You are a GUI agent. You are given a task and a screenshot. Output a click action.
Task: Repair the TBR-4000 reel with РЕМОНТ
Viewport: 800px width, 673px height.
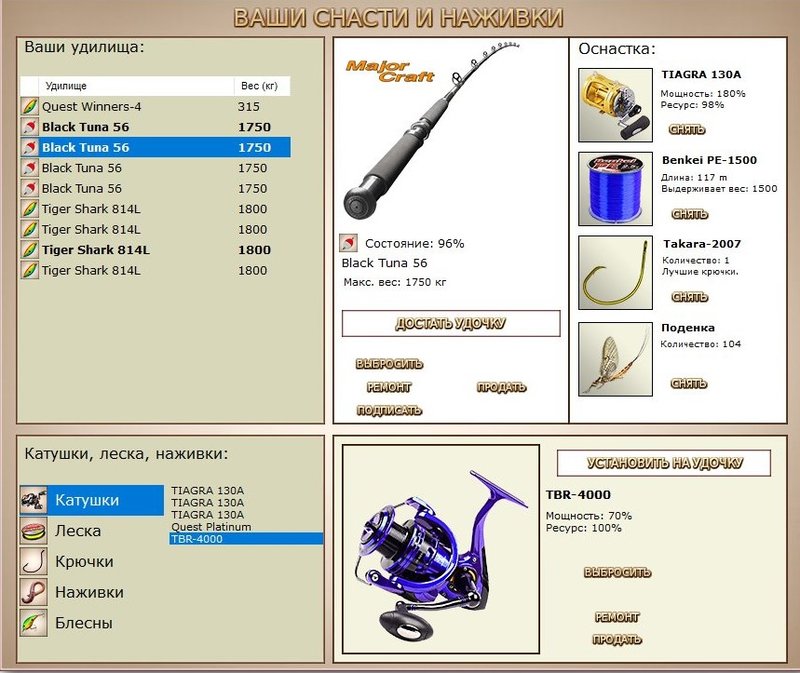(x=617, y=617)
